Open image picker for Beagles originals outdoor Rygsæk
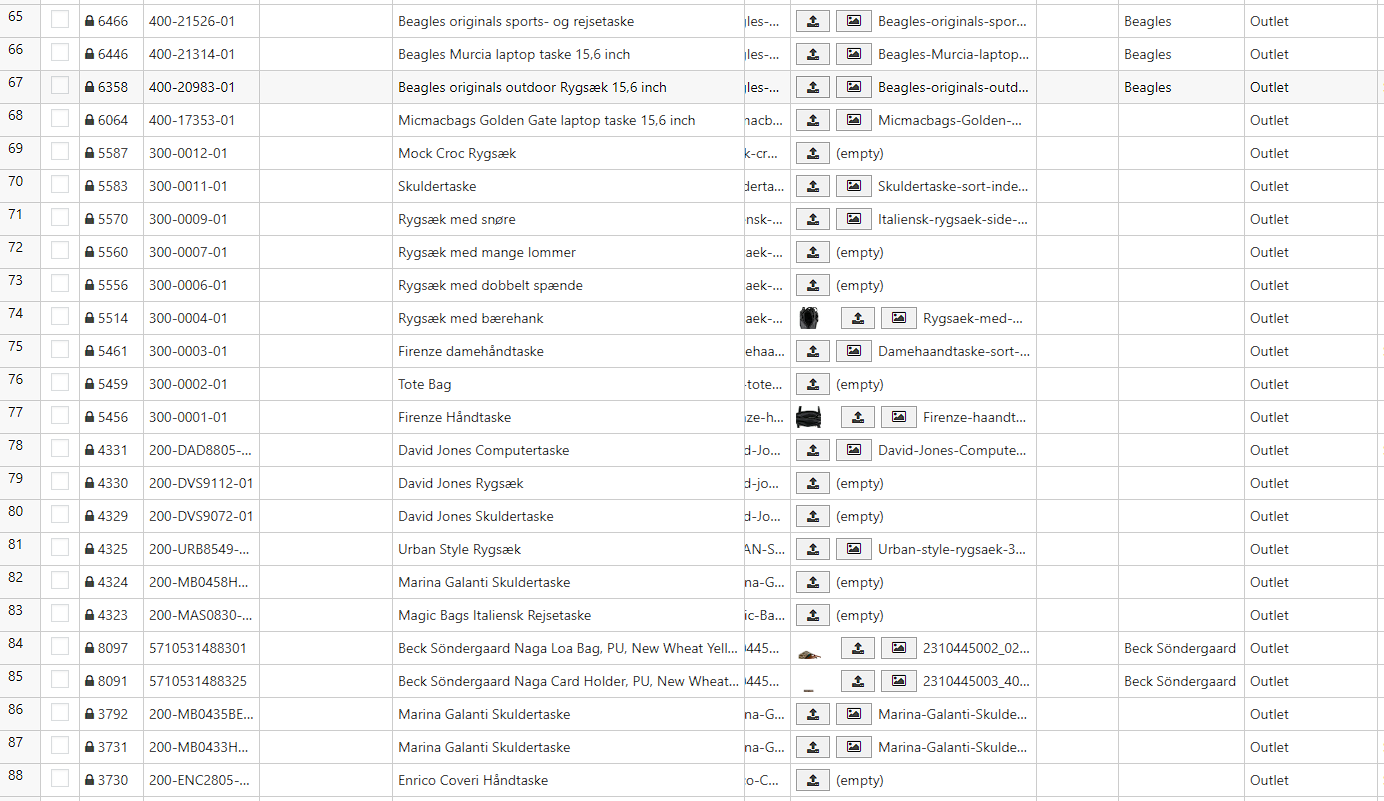Screen dimensions: 1384x801 [853, 87]
